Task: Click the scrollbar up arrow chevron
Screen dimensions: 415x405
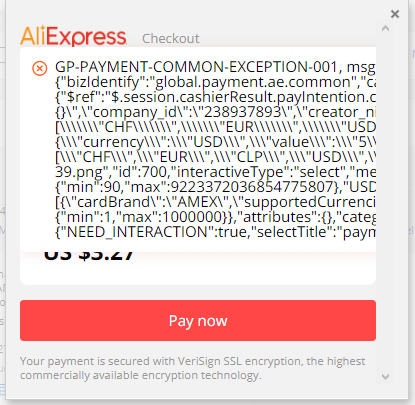Action: 385,28
